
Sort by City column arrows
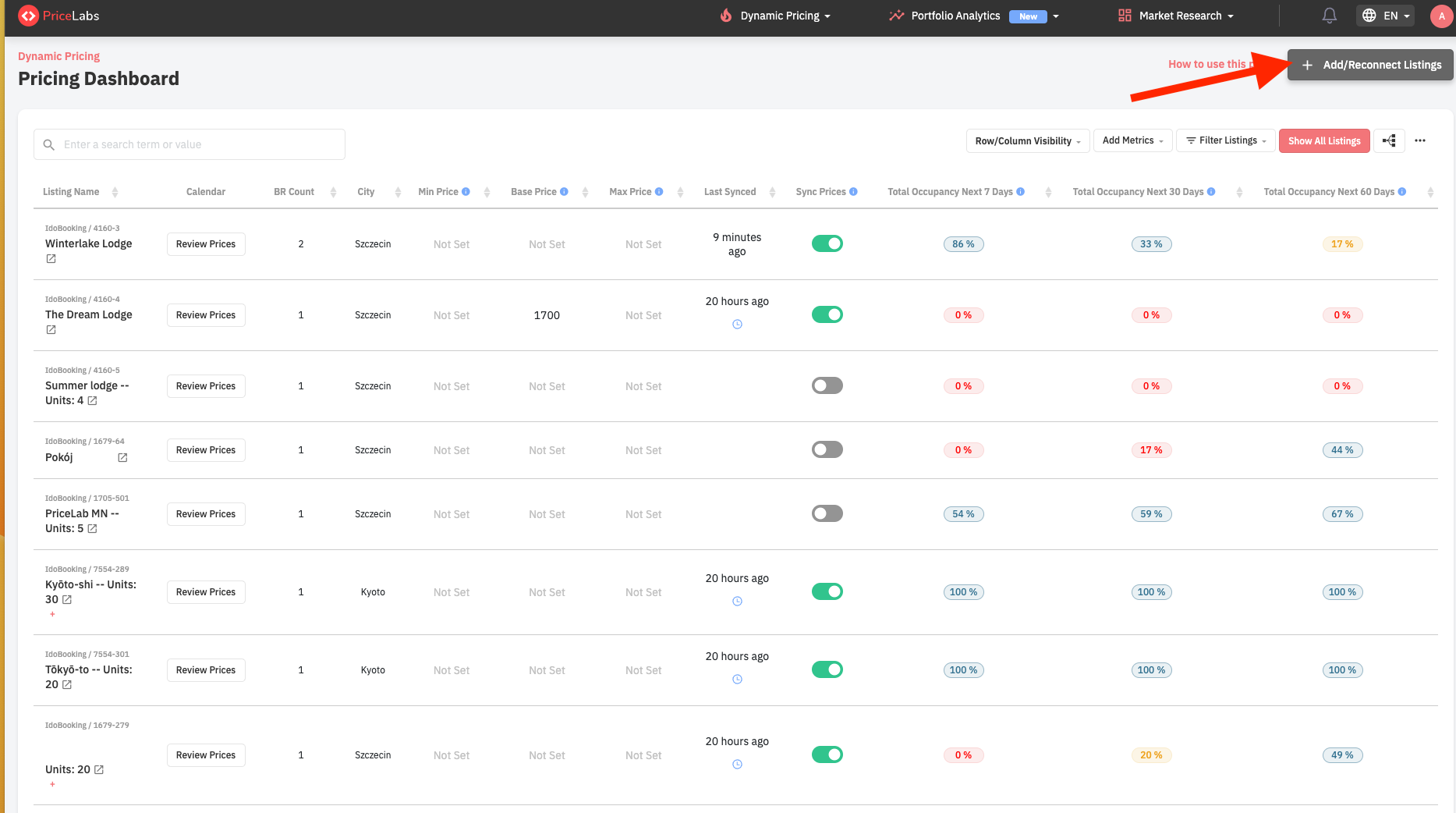(x=398, y=192)
